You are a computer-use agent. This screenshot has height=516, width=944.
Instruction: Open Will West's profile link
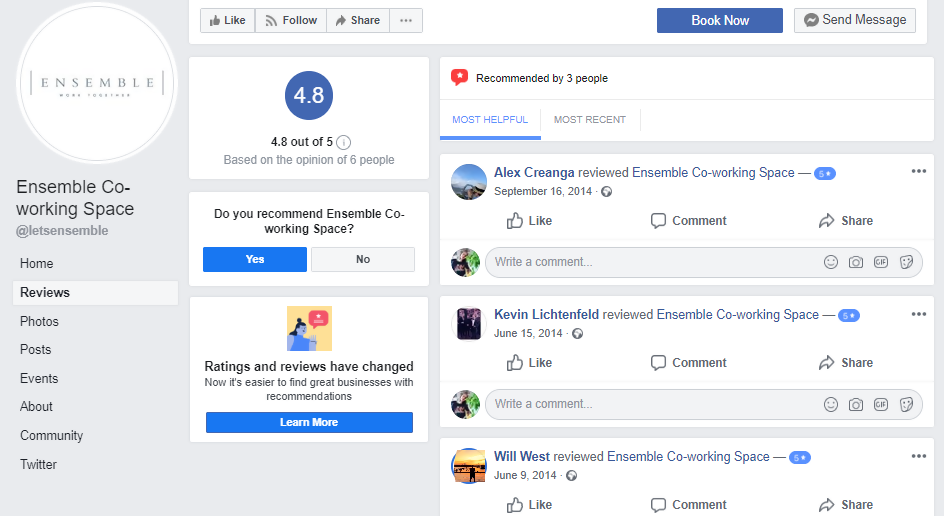coord(521,457)
